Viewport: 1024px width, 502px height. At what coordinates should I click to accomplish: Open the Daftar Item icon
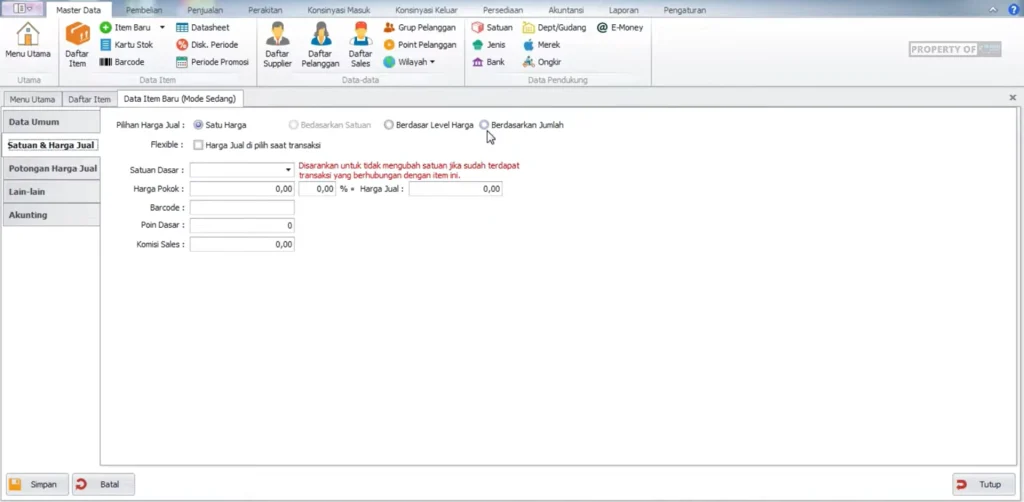pyautogui.click(x=77, y=45)
